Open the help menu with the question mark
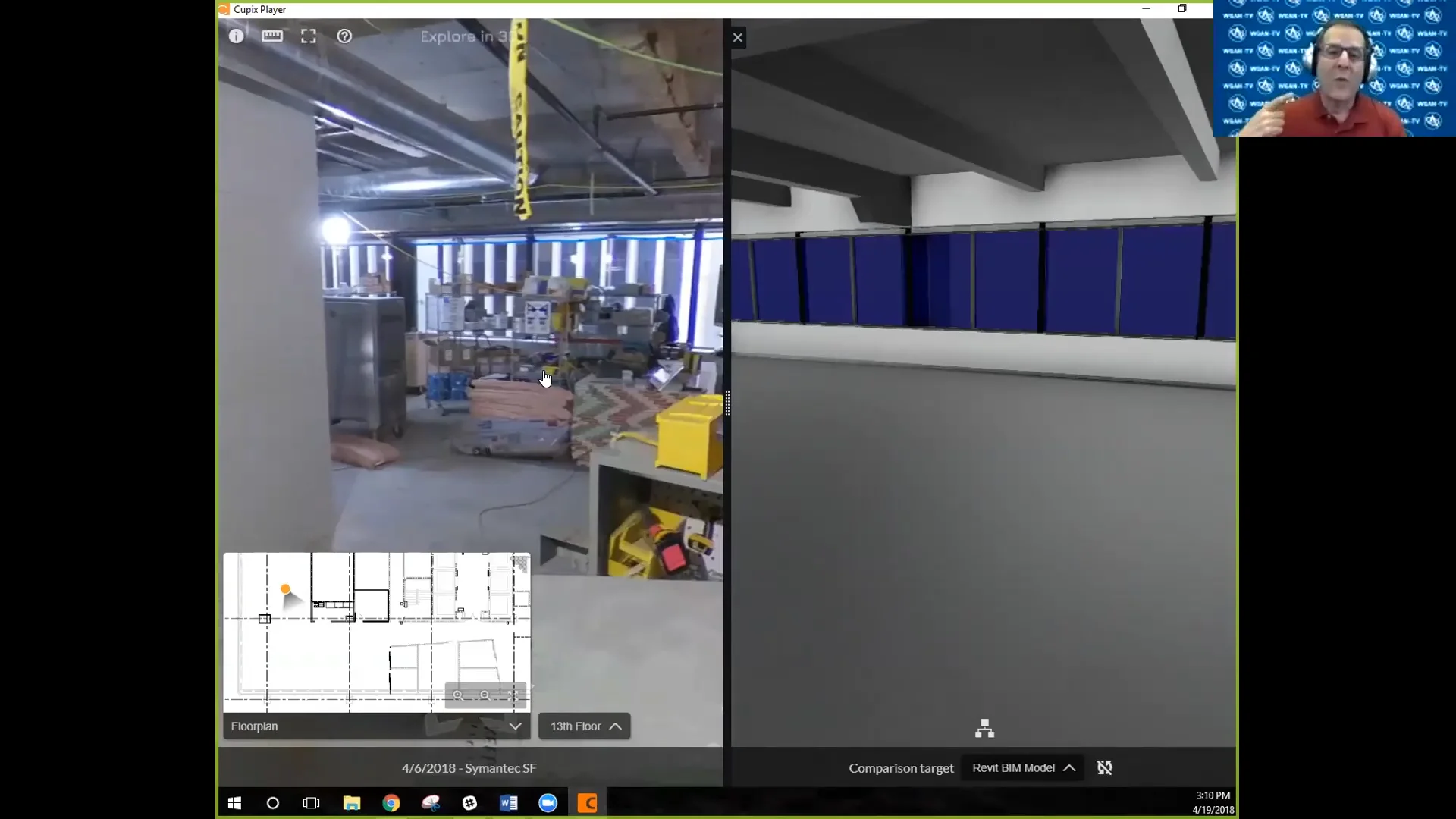This screenshot has width=1456, height=819. pyautogui.click(x=344, y=36)
